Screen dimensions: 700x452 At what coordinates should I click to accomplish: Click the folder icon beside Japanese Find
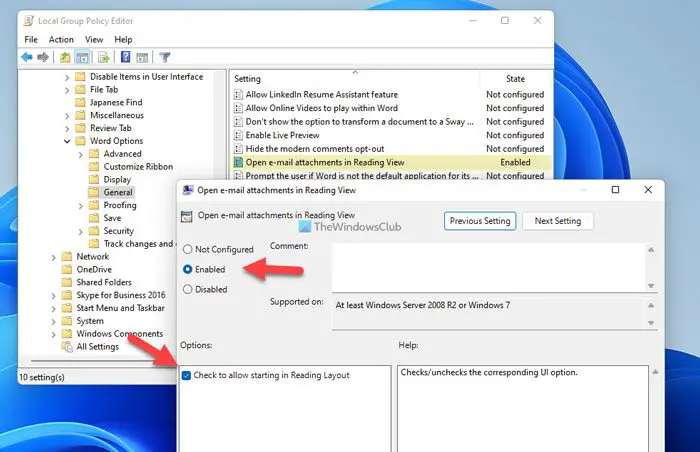80,102
